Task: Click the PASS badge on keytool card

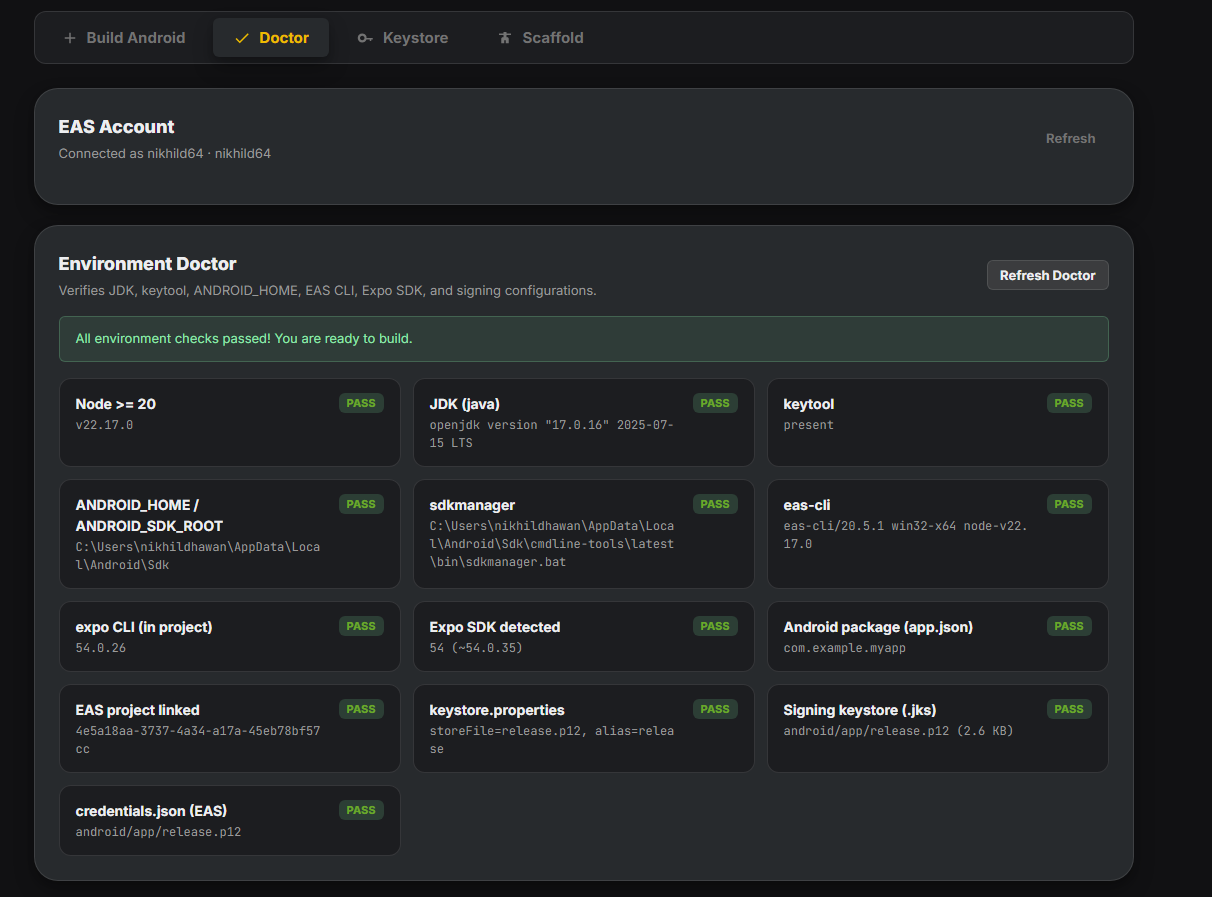Action: tap(1069, 403)
